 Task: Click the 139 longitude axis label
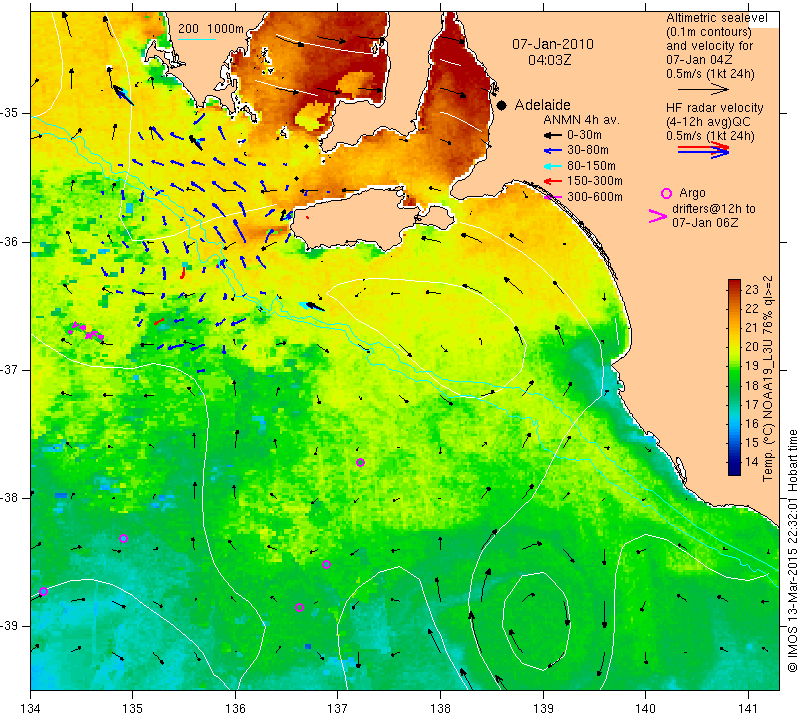(x=543, y=708)
